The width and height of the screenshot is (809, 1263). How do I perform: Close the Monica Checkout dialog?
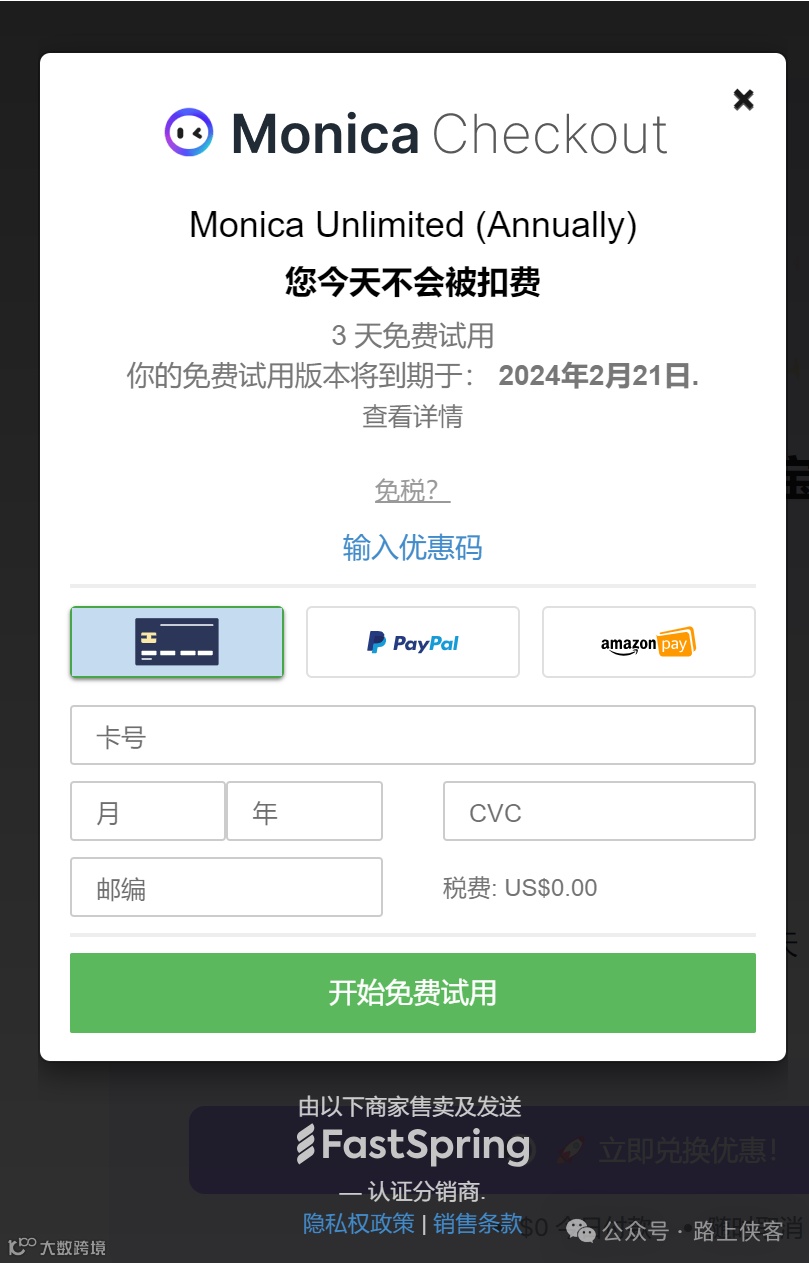pyautogui.click(x=743, y=99)
